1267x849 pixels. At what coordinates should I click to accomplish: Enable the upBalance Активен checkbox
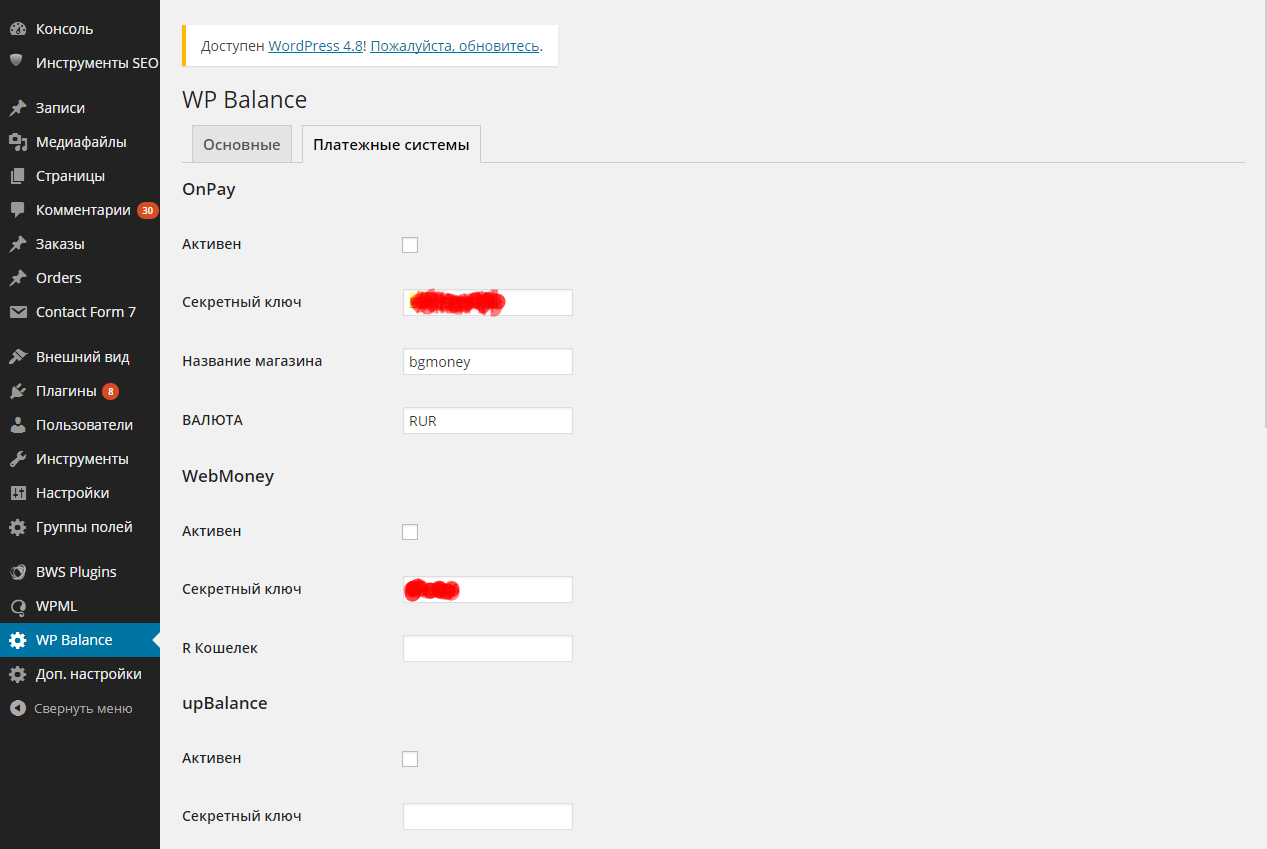point(410,759)
